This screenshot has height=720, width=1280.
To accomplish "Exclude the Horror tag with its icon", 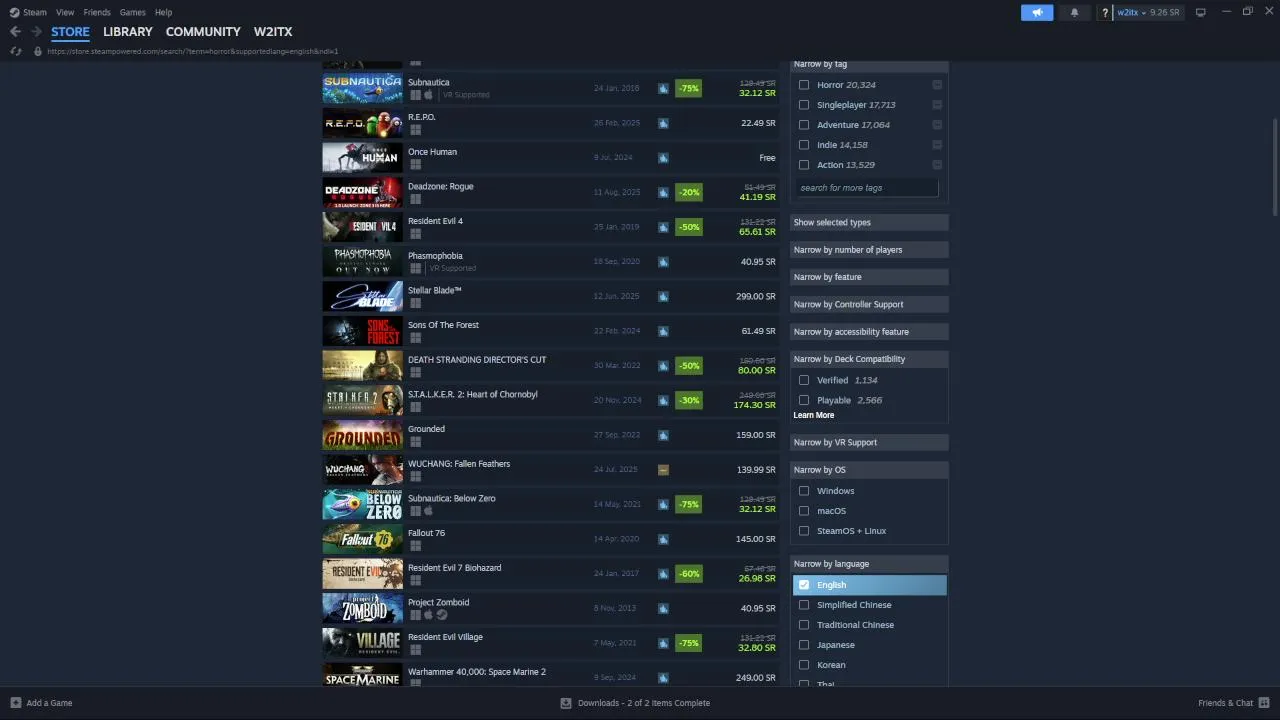I will (x=937, y=85).
